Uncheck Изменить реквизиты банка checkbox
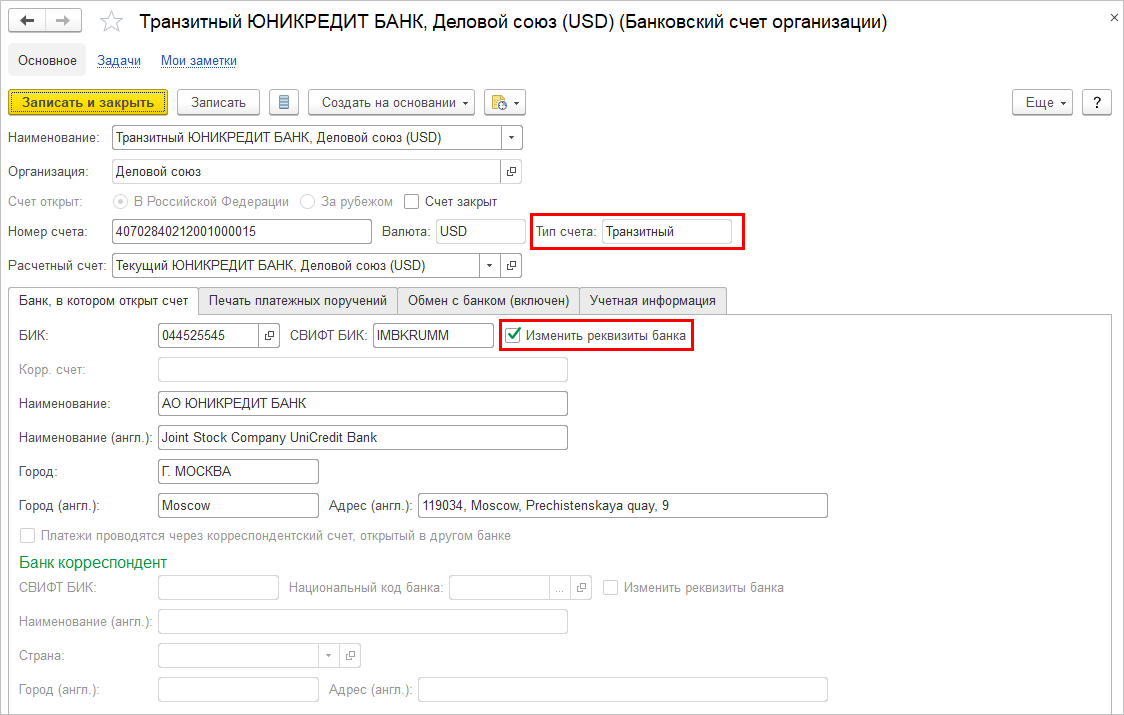Screen dimensions: 1124x715 (514, 336)
